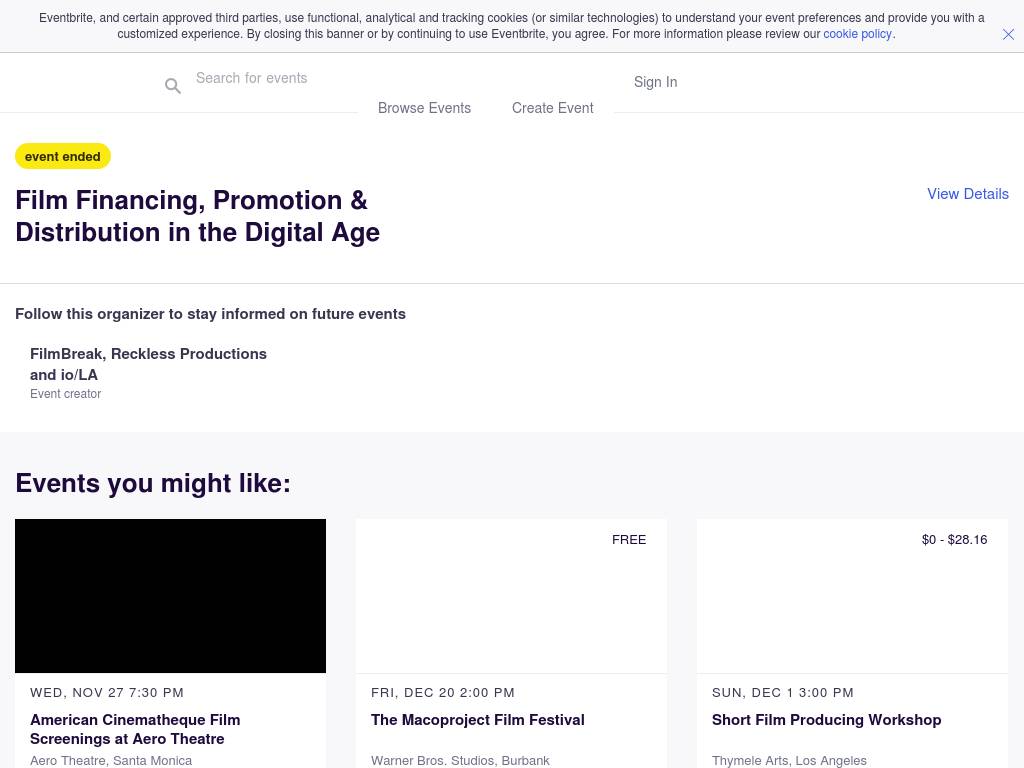Click Warner Bros. Studios, Burbank location text

pos(460,761)
